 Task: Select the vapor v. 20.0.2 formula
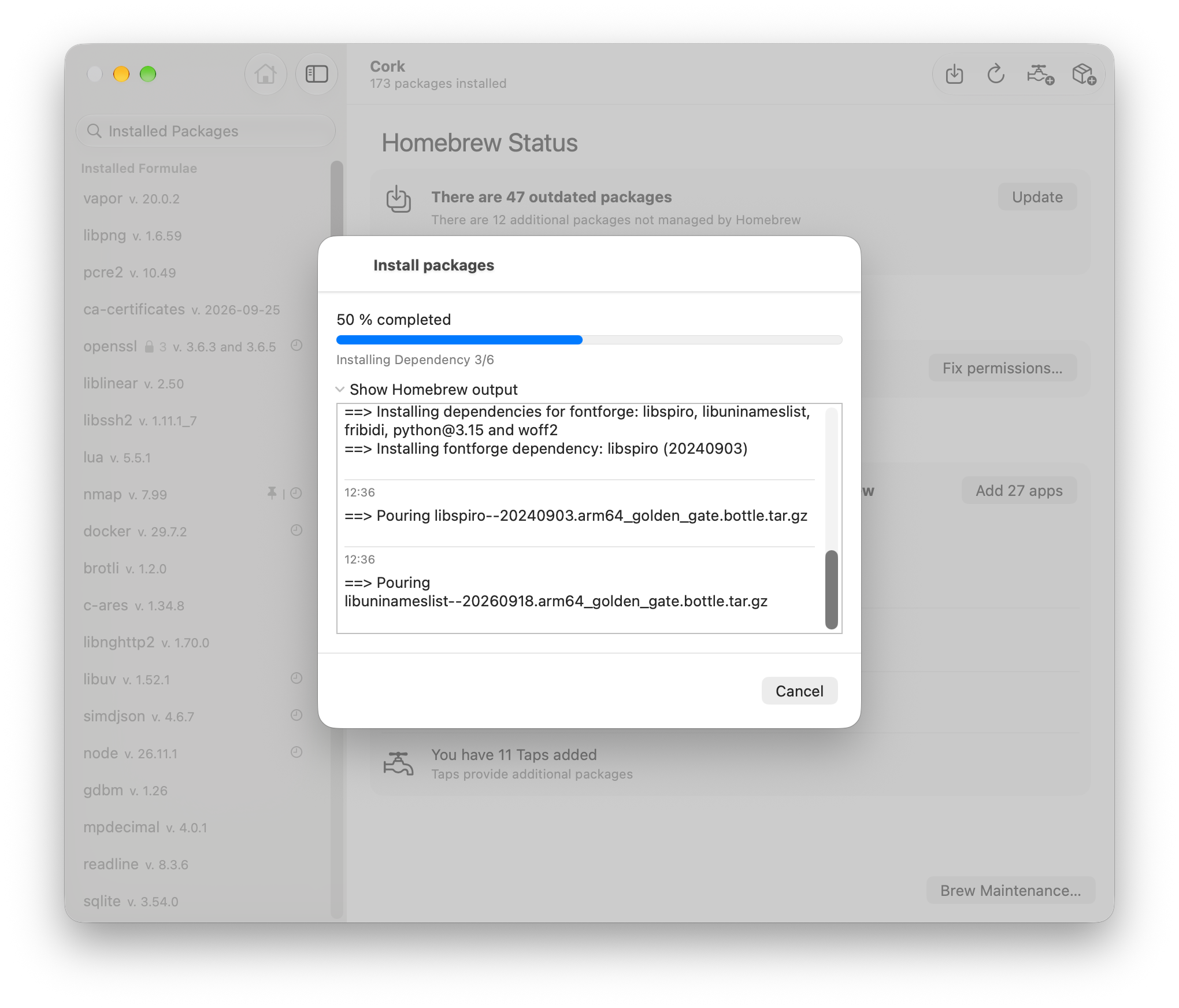[x=193, y=199]
